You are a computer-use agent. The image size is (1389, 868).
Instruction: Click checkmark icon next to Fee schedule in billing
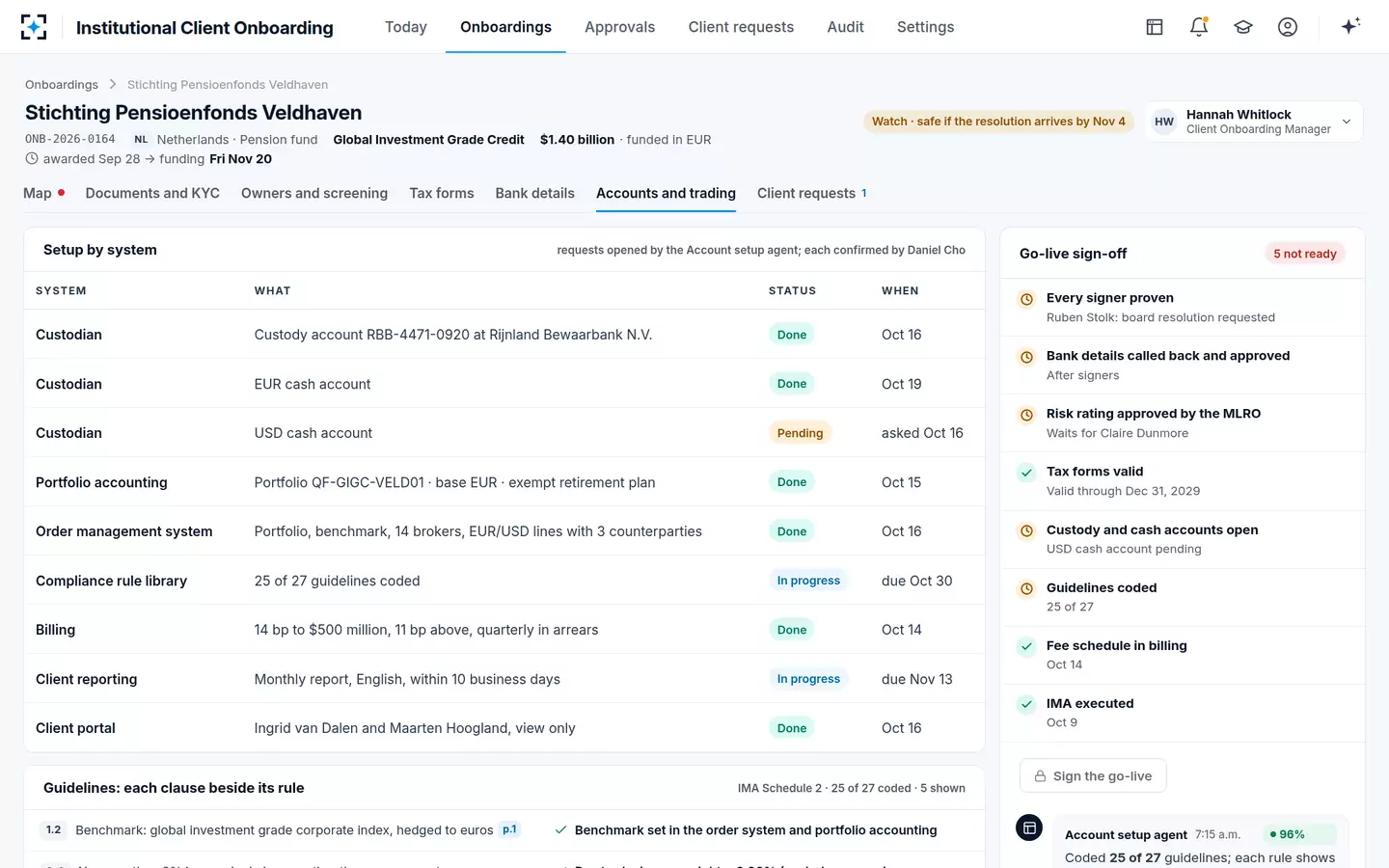1027,646
